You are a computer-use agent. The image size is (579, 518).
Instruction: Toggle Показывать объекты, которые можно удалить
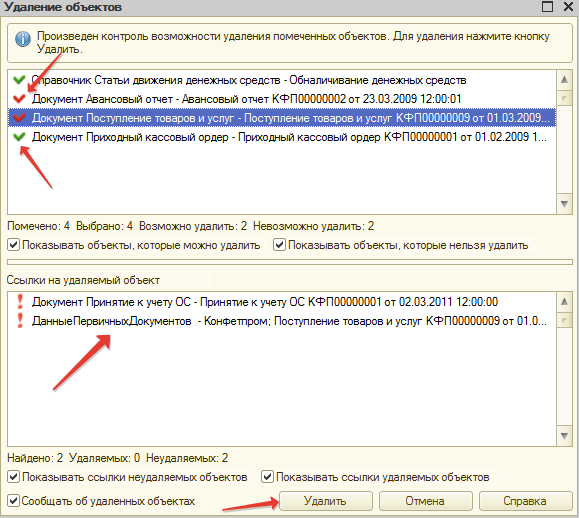(x=14, y=245)
